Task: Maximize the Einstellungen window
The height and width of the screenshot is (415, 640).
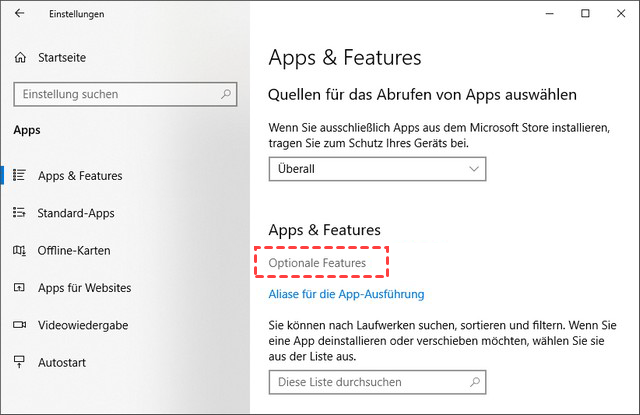Action: click(585, 14)
